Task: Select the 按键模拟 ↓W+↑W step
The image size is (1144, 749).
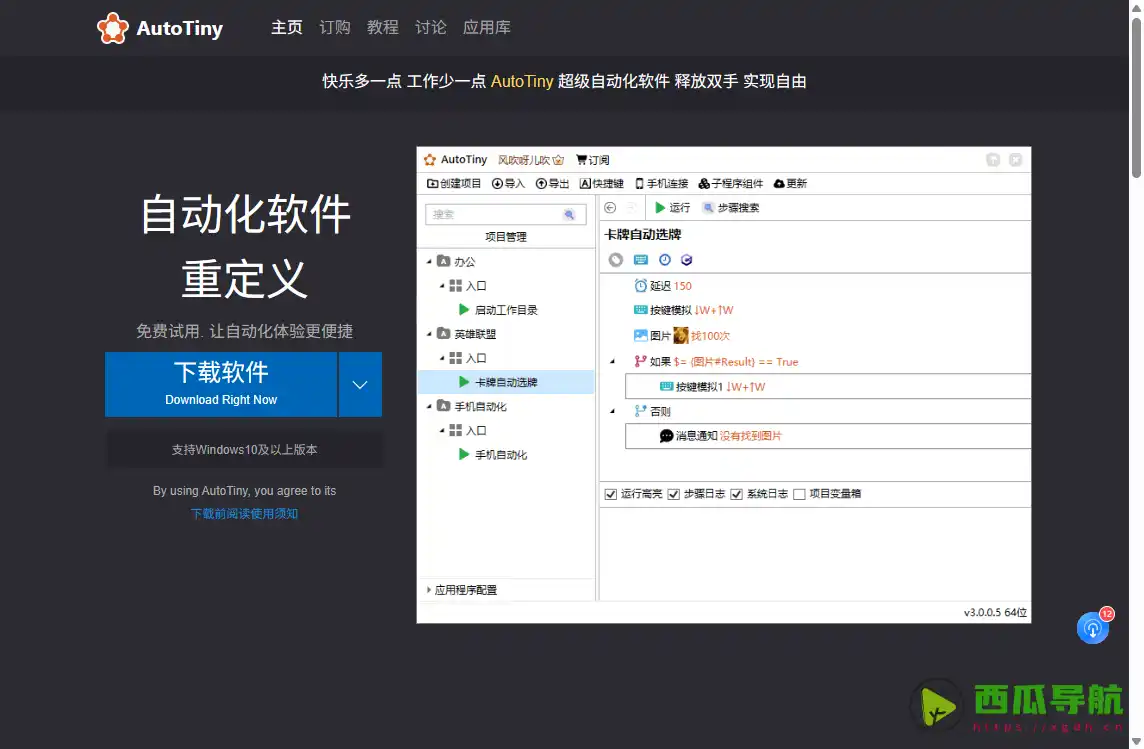Action: tap(684, 310)
